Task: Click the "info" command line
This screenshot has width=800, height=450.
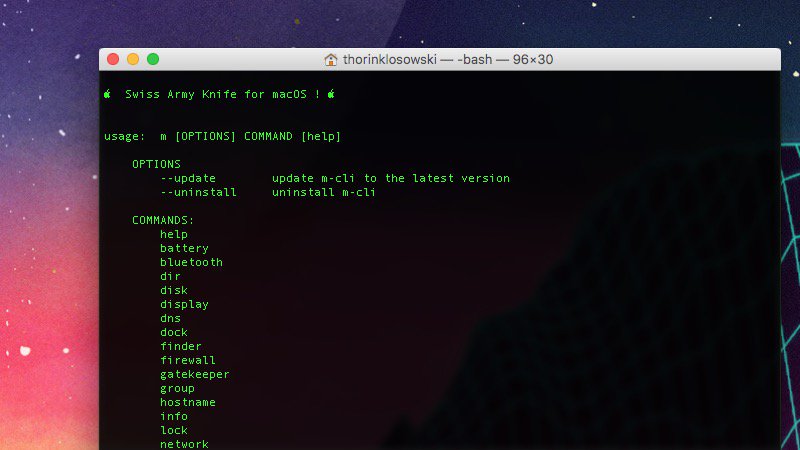Action: (x=174, y=416)
